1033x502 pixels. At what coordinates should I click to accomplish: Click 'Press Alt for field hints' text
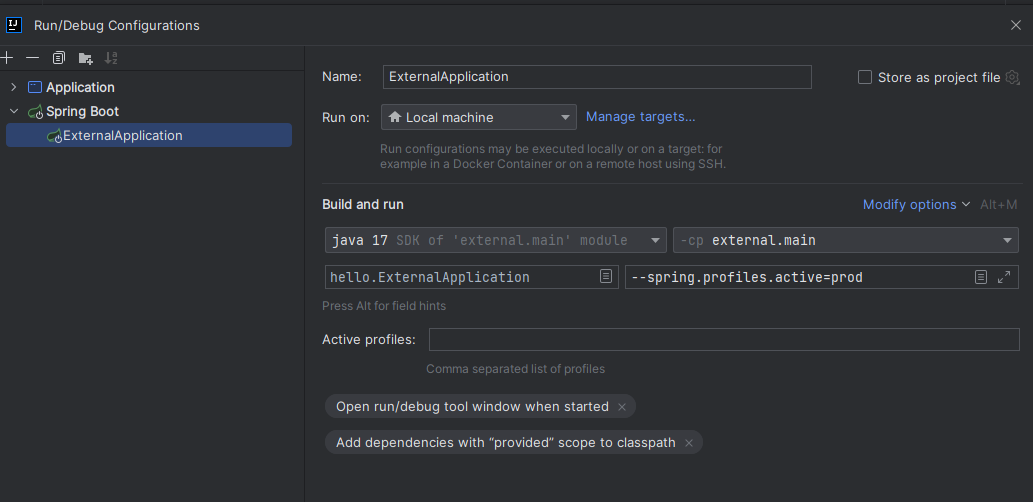coord(383,306)
